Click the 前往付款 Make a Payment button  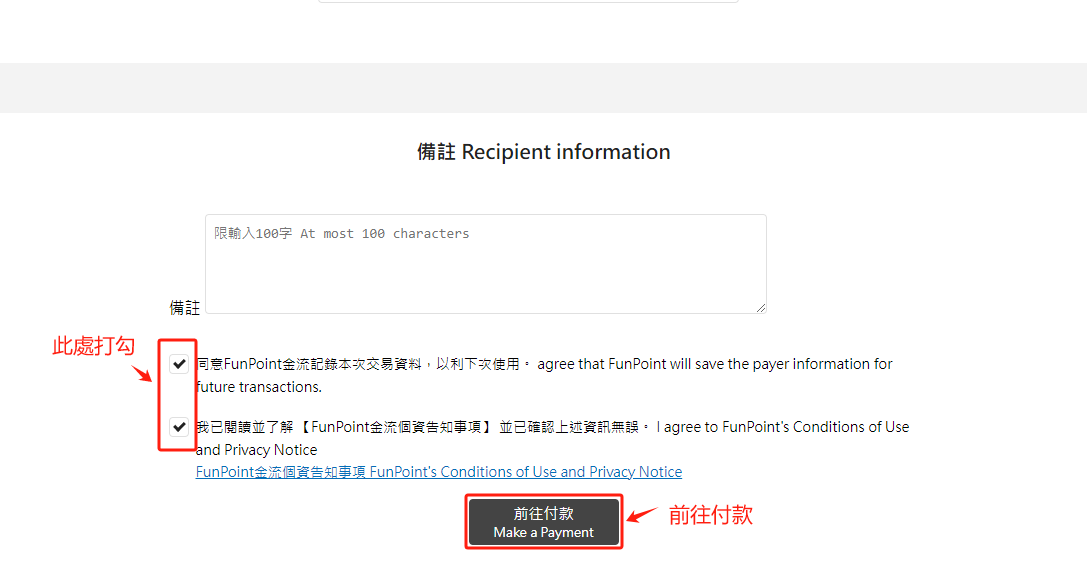[543, 522]
